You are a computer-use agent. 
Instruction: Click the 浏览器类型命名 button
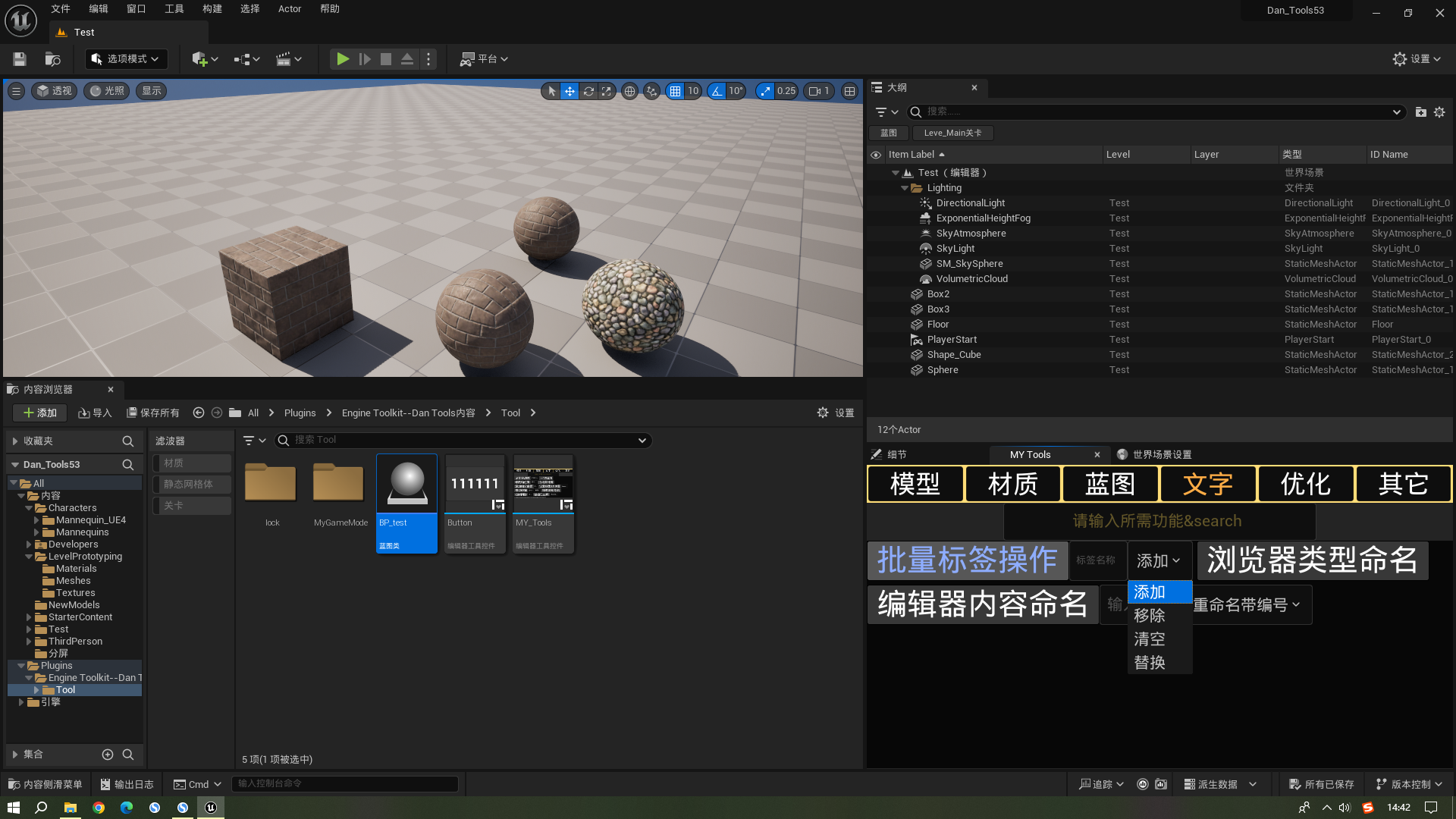click(1313, 560)
